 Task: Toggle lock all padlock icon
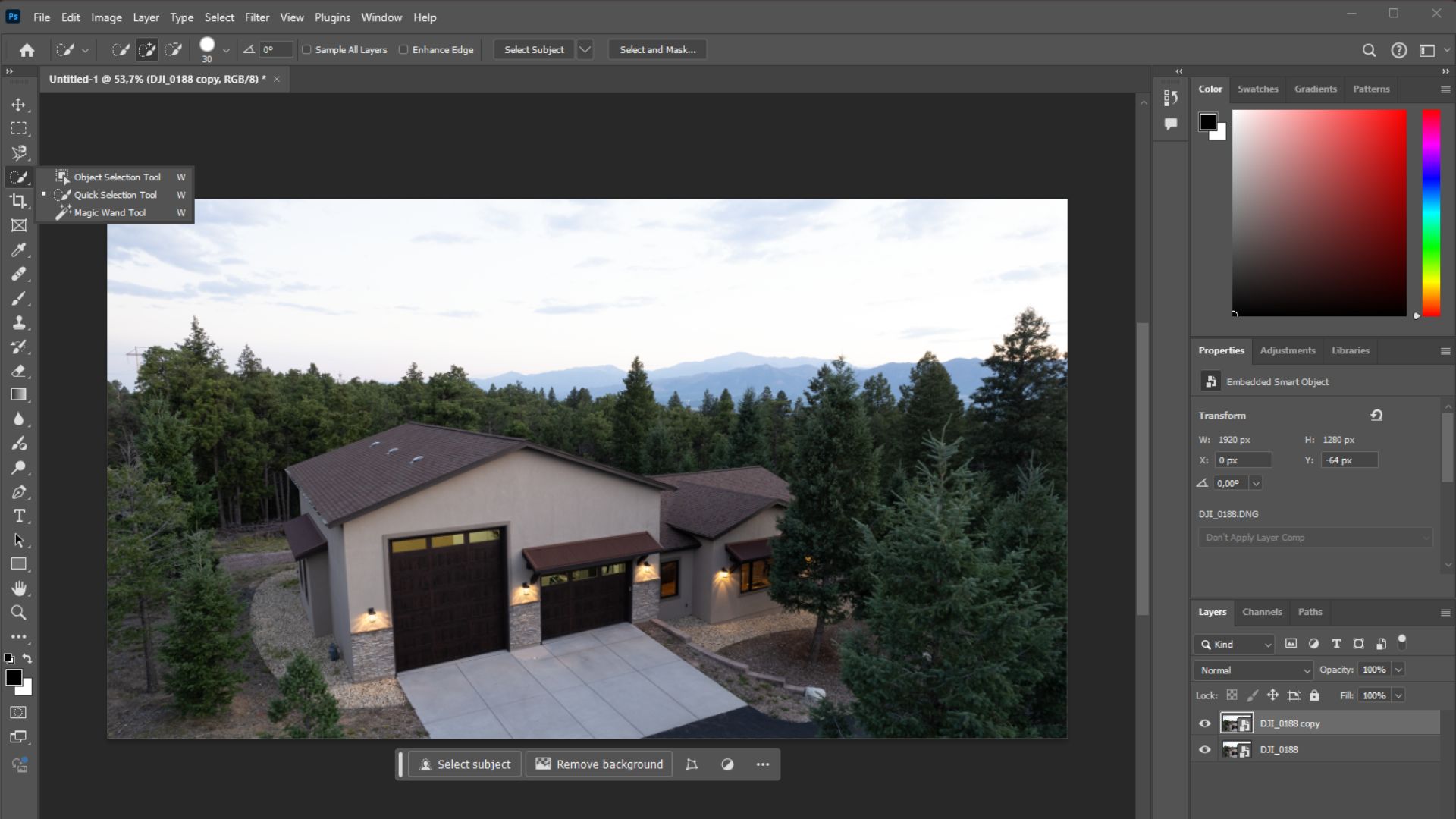(1314, 695)
